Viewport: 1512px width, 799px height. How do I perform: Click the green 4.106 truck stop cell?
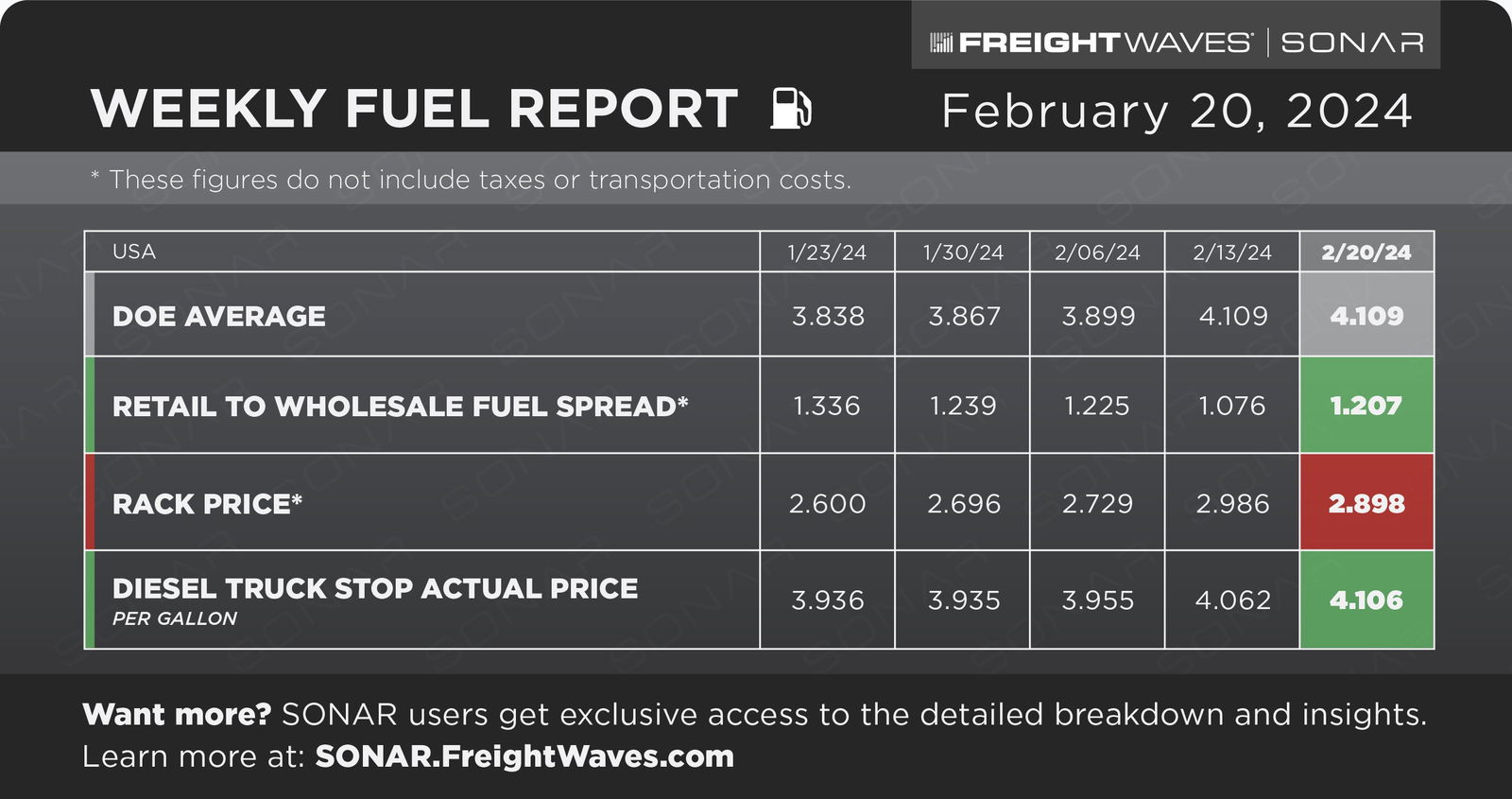1366,599
